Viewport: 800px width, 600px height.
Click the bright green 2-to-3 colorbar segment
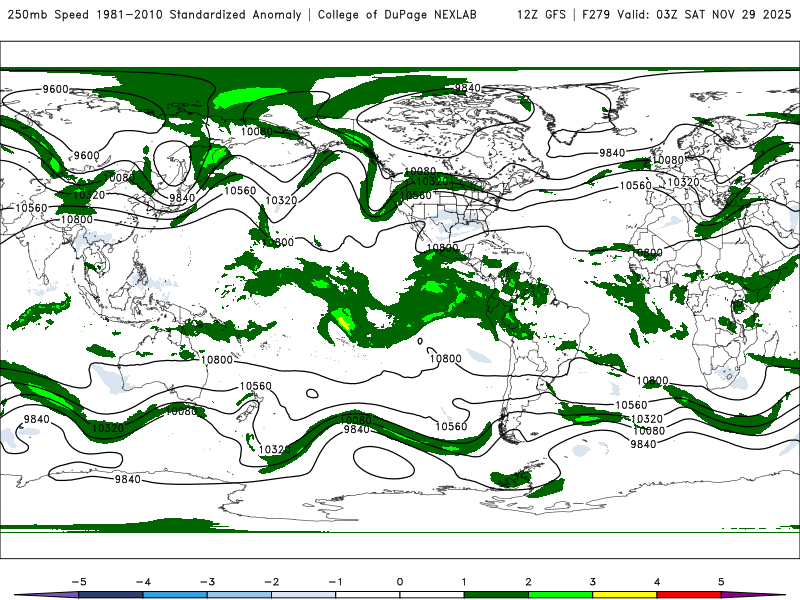561,595
